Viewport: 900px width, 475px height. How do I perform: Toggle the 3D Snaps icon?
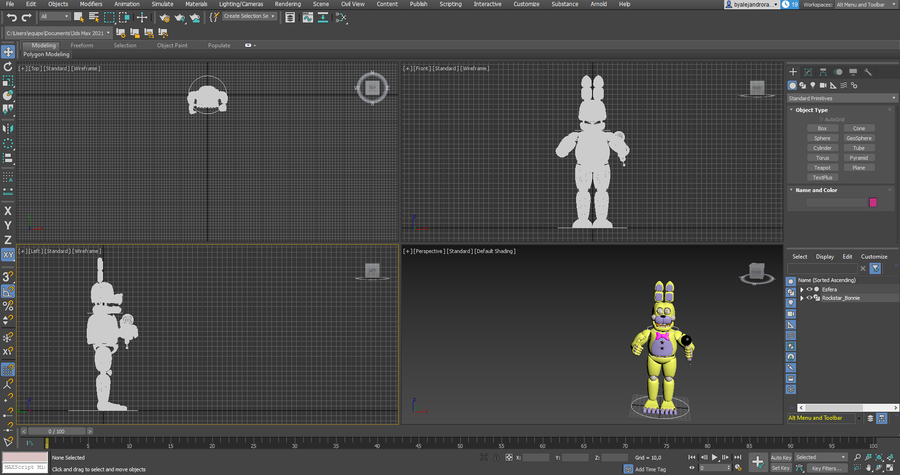8,277
